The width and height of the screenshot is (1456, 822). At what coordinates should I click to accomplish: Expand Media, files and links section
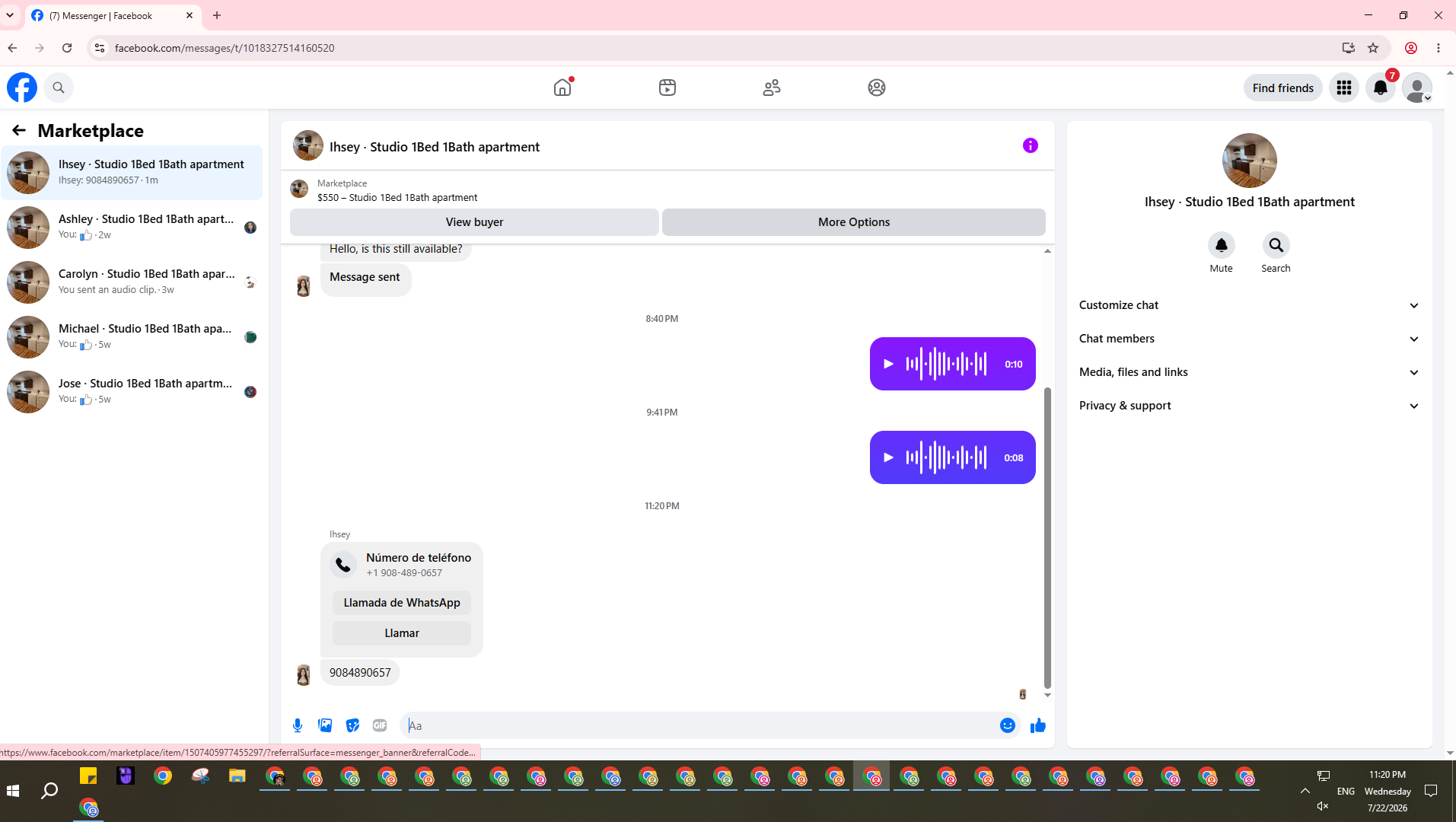(1249, 372)
